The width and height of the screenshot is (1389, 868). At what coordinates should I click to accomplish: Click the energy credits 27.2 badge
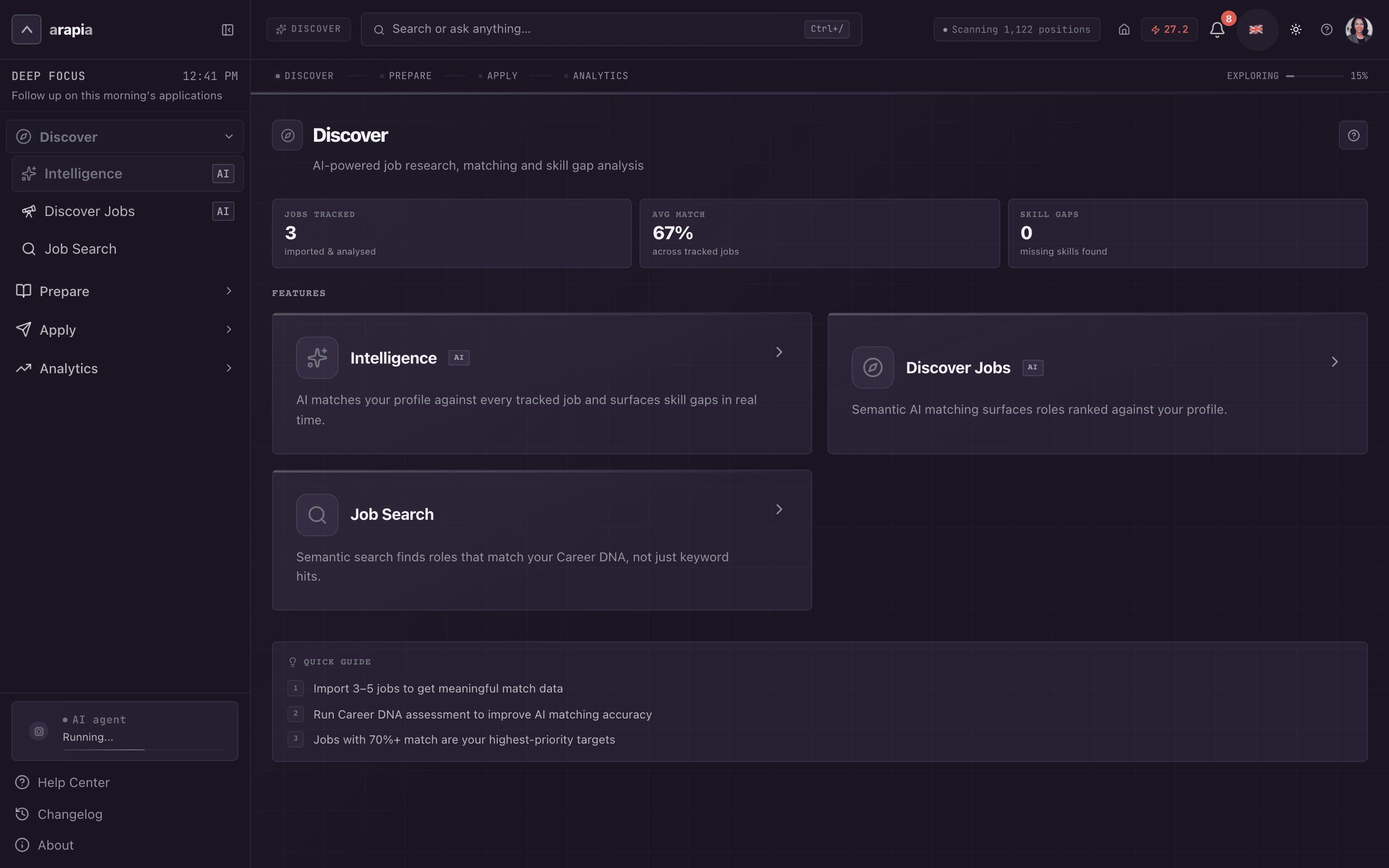click(1169, 29)
